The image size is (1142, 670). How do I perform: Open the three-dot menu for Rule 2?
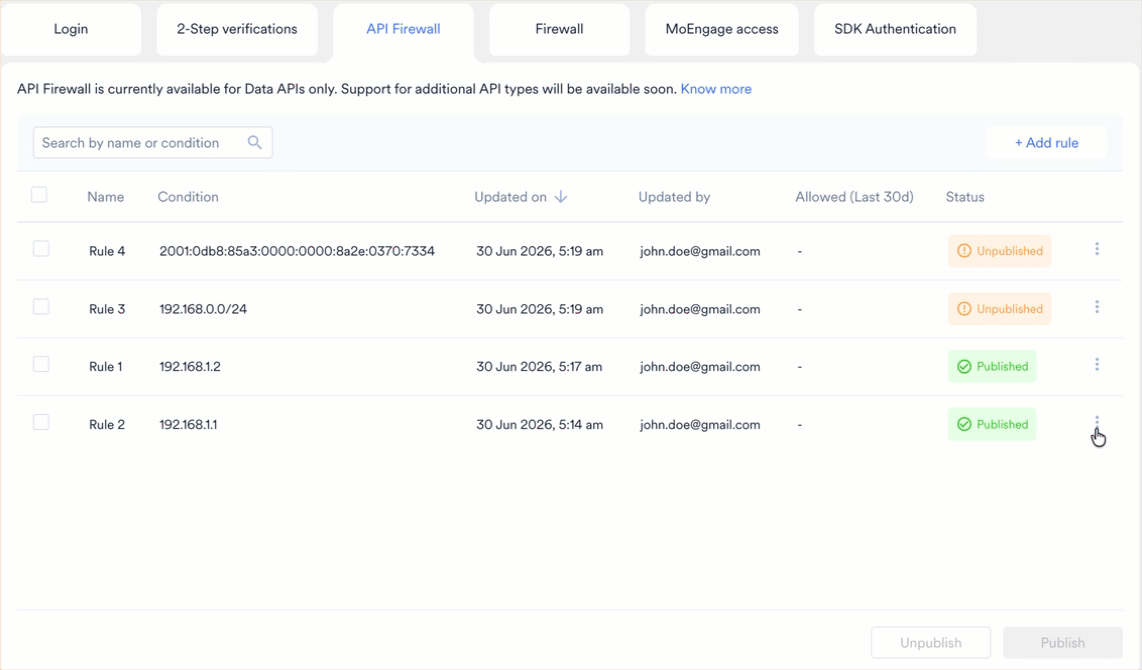tap(1097, 422)
